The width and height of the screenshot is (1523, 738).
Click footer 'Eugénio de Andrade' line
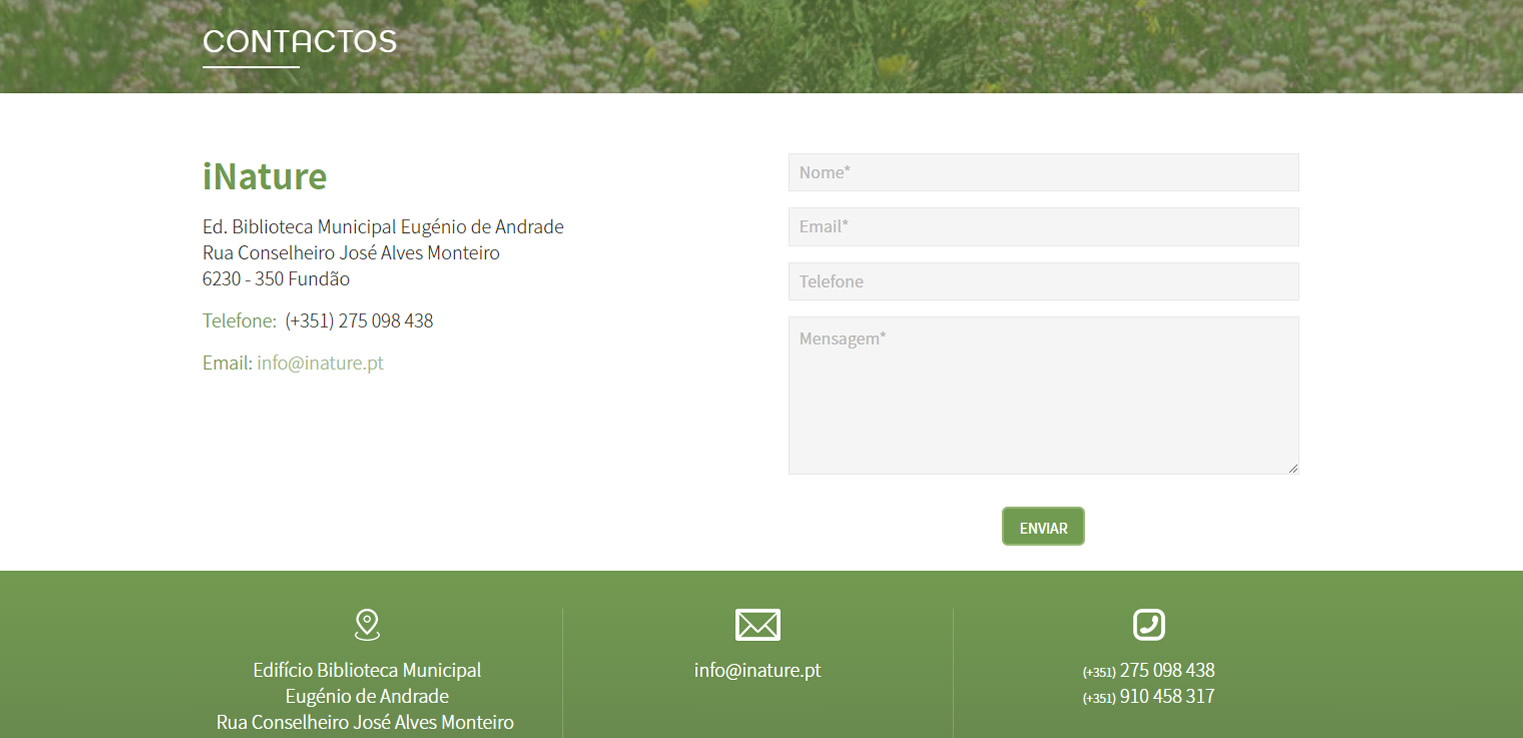[367, 696]
